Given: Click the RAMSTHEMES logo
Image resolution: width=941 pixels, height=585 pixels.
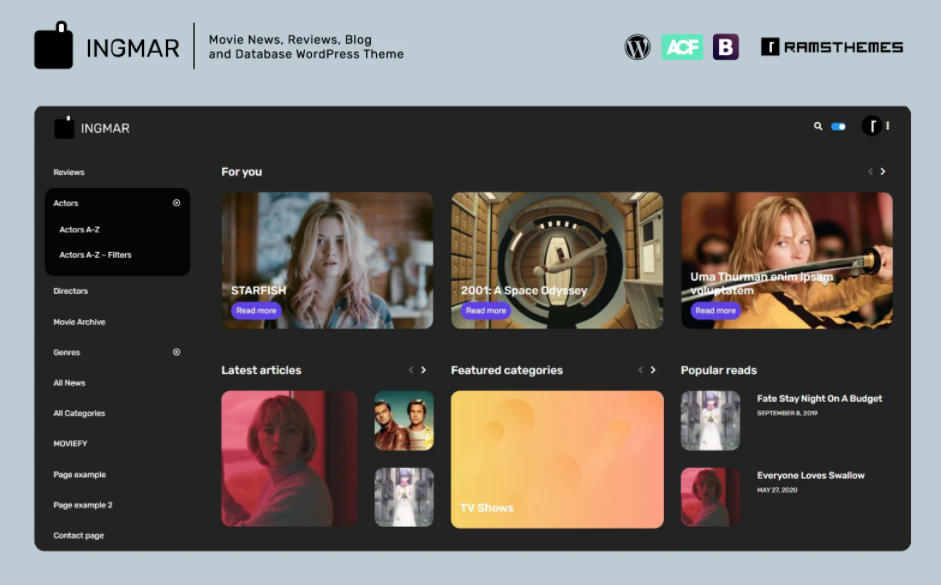Looking at the screenshot, I should coord(832,47).
